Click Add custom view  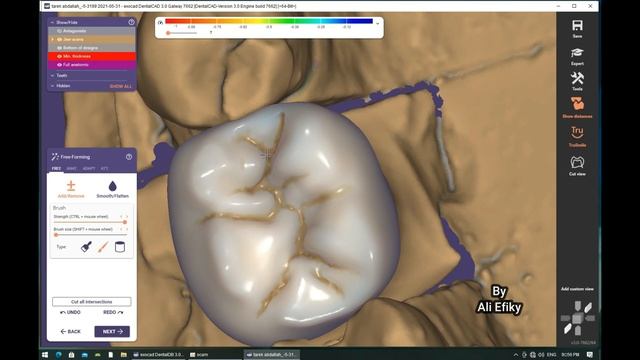(577, 289)
